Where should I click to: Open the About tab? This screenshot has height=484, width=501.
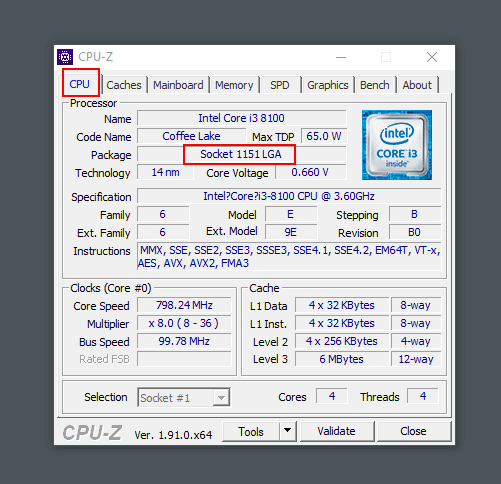pyautogui.click(x=417, y=85)
